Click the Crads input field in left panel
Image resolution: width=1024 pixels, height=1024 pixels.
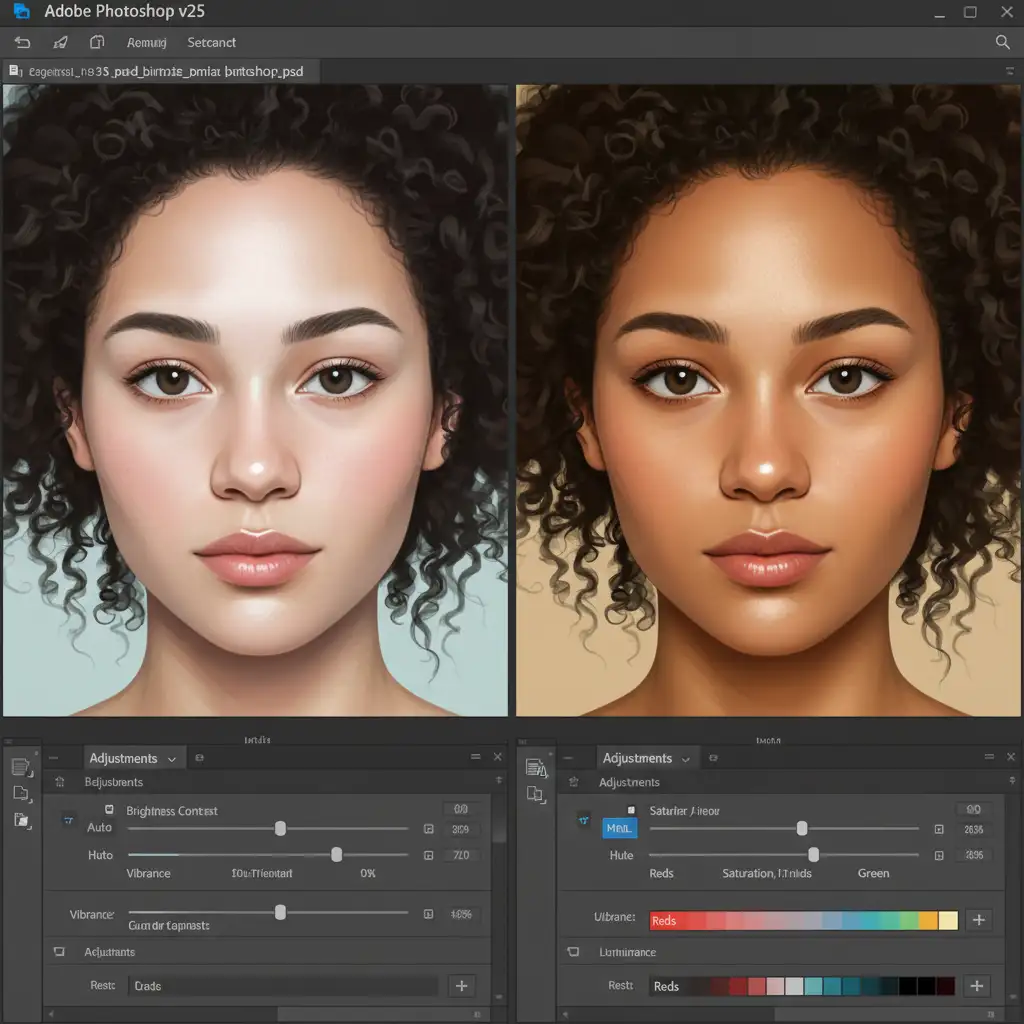coord(284,986)
